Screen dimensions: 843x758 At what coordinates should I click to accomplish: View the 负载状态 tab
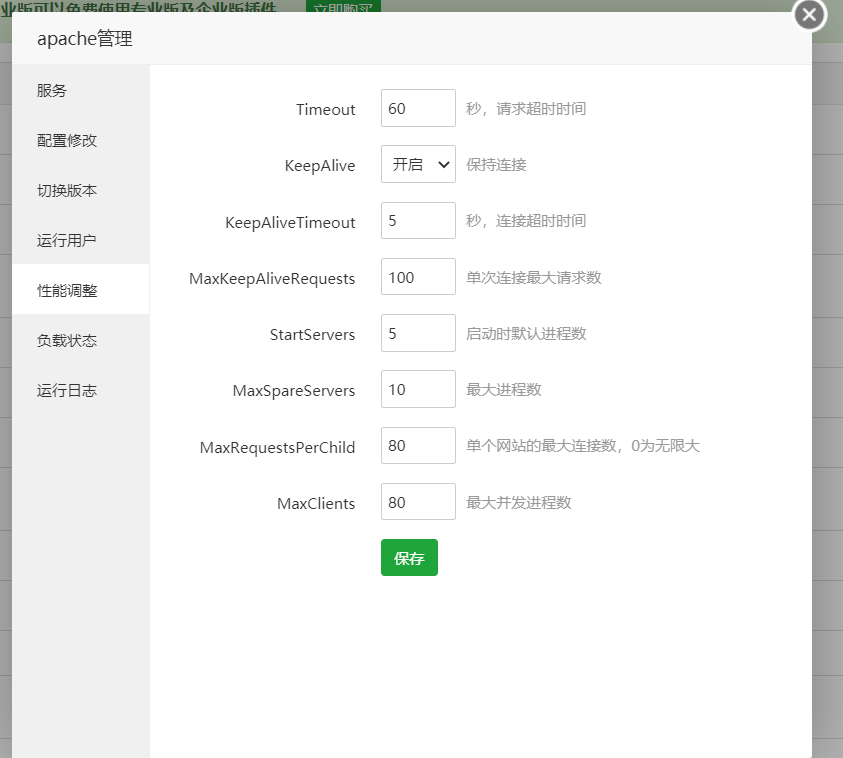81,340
